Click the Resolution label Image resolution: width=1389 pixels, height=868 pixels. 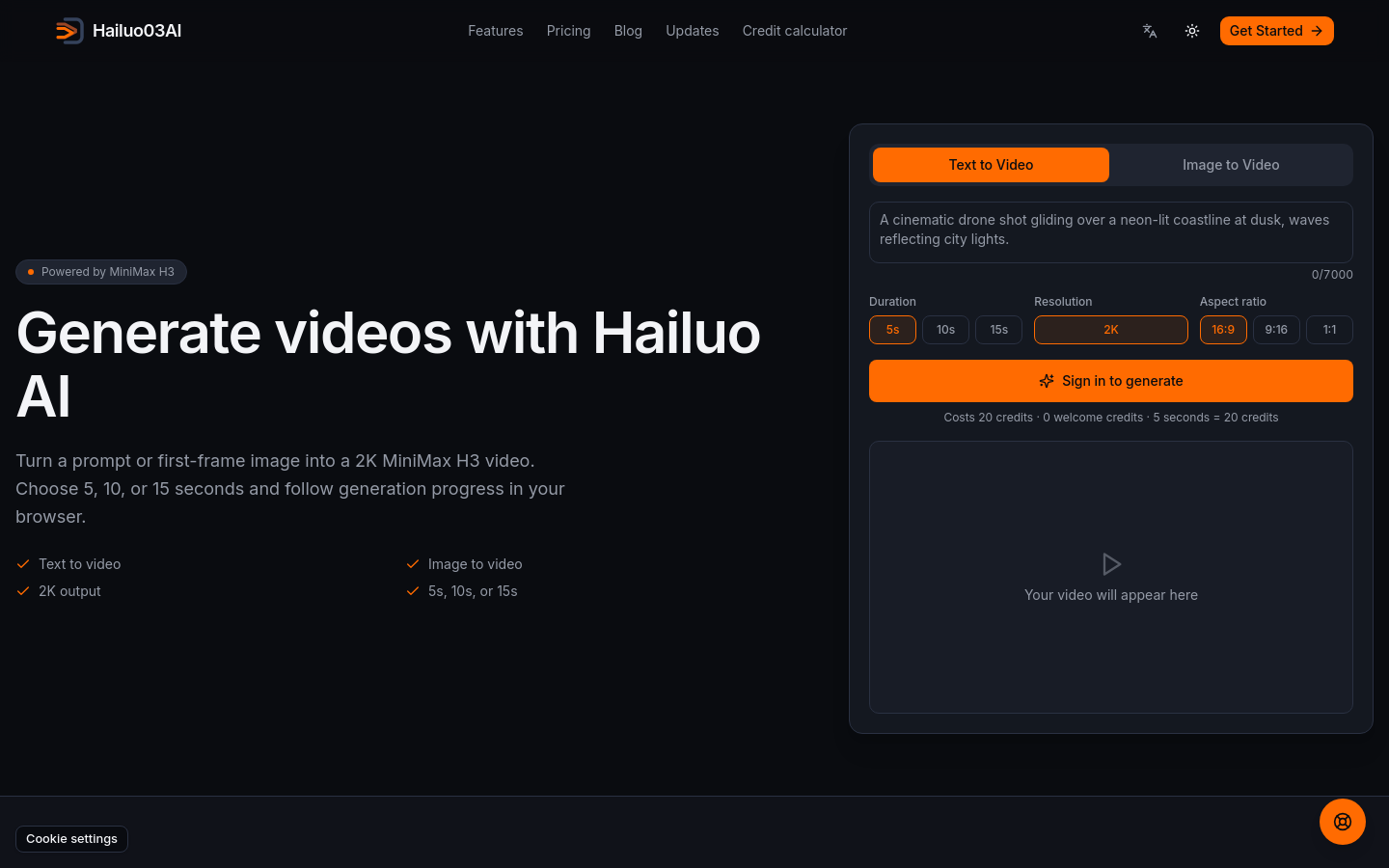pos(1063,302)
